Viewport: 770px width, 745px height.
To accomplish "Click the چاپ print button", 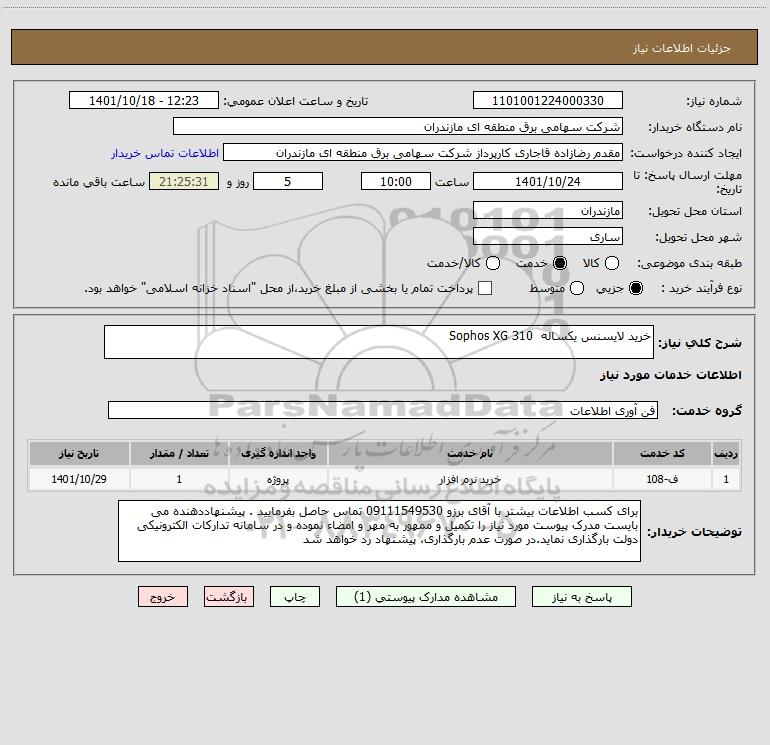I will point(295,597).
